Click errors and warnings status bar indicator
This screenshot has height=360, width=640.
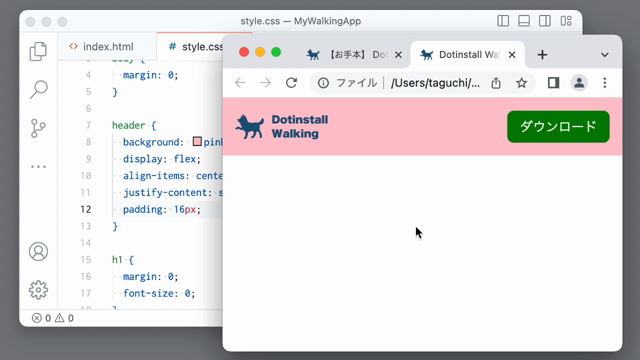(x=53, y=318)
